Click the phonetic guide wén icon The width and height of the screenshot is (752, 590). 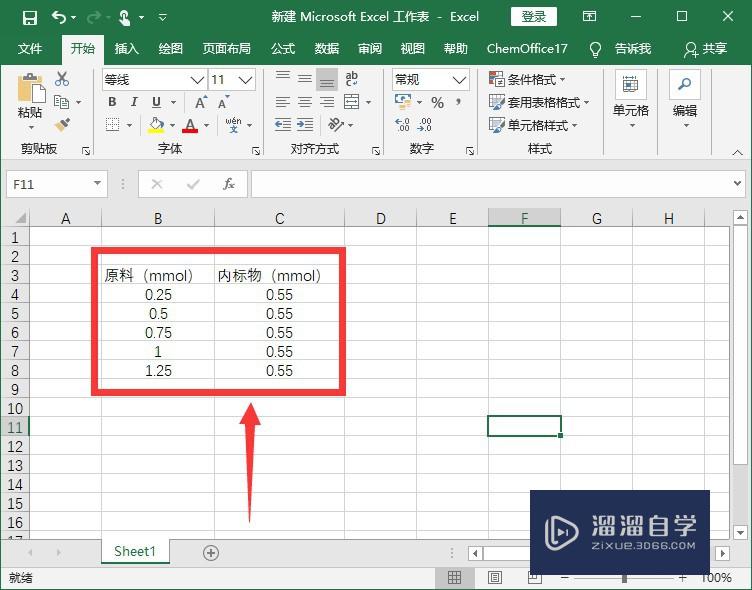[x=234, y=125]
